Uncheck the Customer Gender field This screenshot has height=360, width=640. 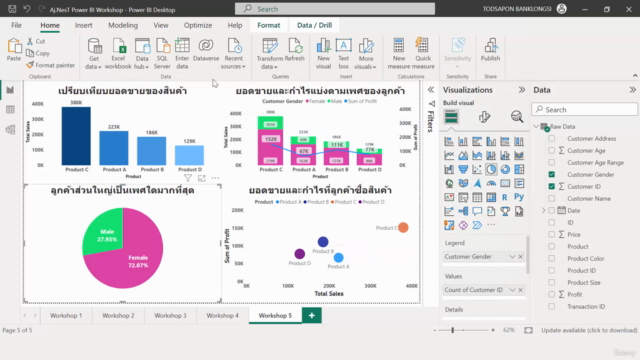click(x=551, y=174)
